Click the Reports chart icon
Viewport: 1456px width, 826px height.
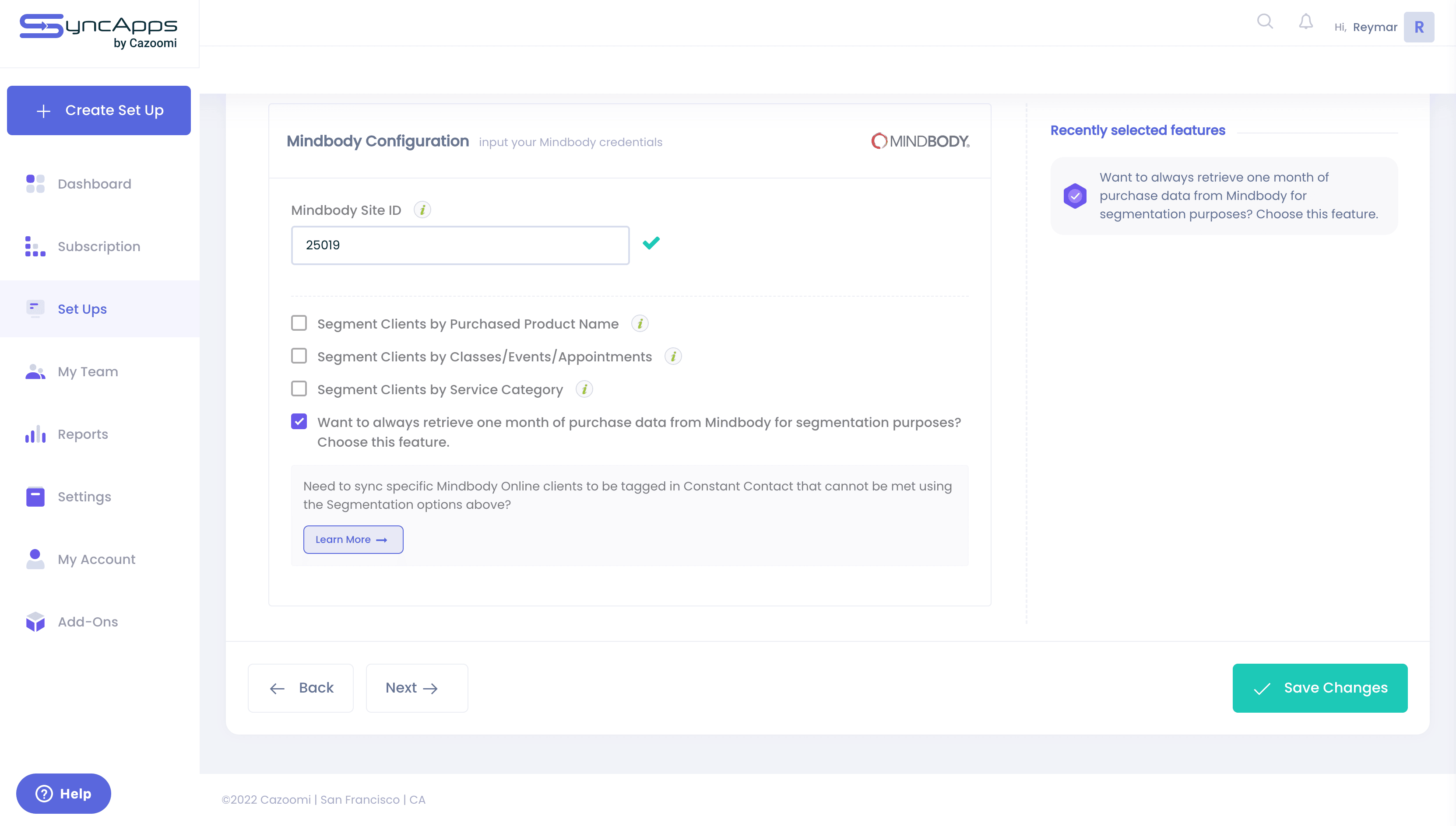click(35, 434)
